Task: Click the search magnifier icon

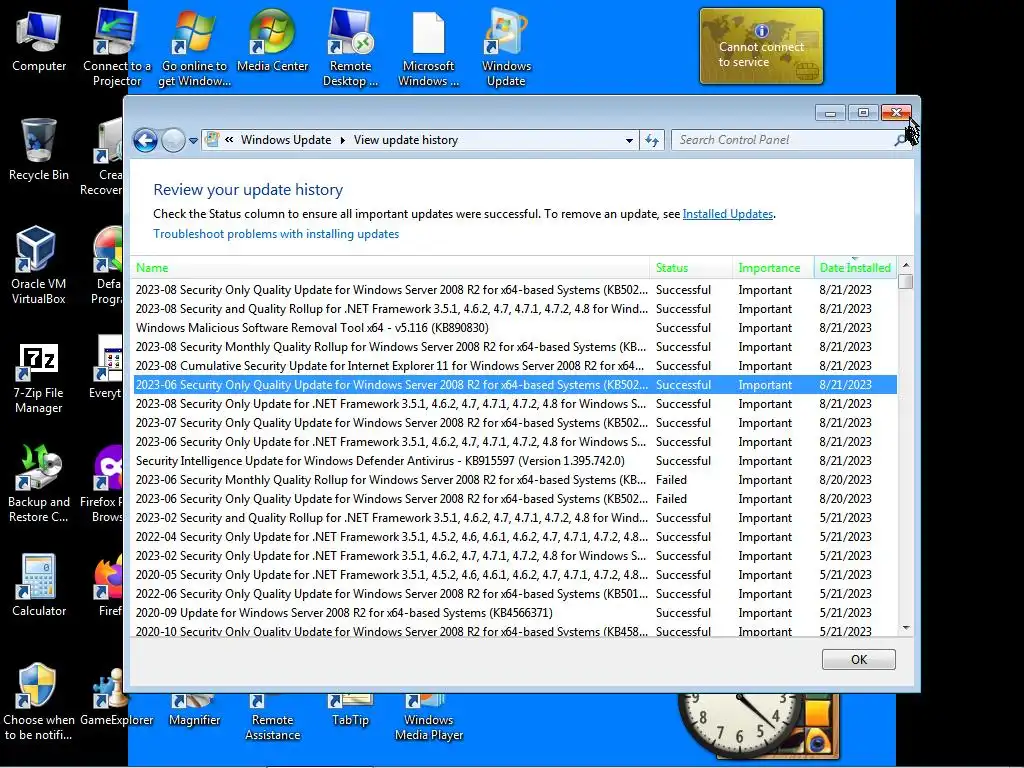Action: 901,140
